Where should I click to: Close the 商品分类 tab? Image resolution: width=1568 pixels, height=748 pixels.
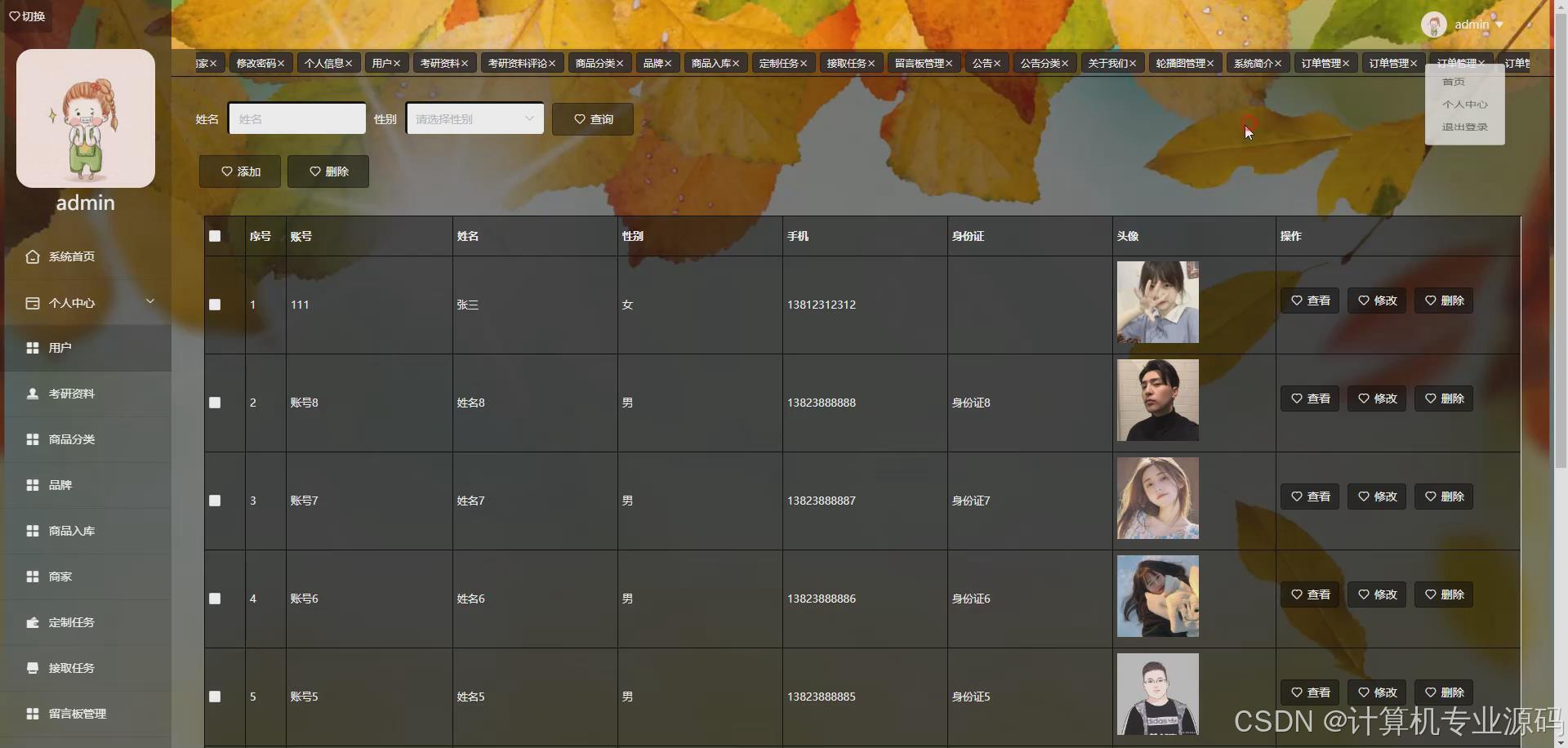pyautogui.click(x=620, y=63)
